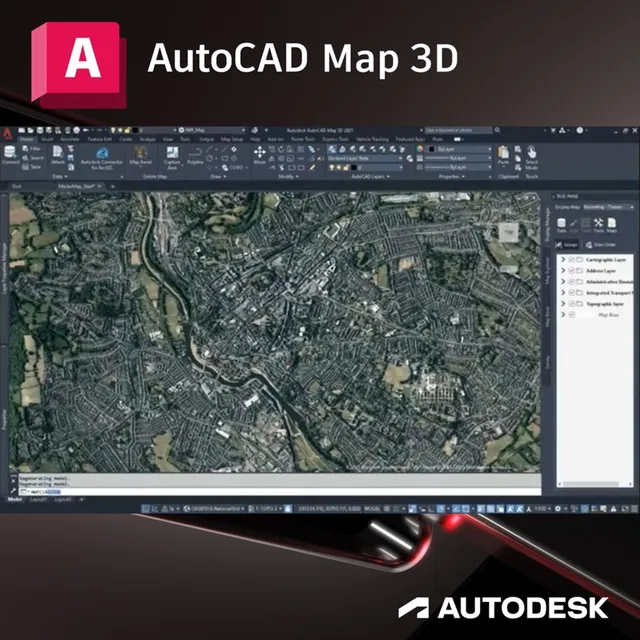
Task: Click the Layer Properties icon
Action: pyautogui.click(x=332, y=149)
